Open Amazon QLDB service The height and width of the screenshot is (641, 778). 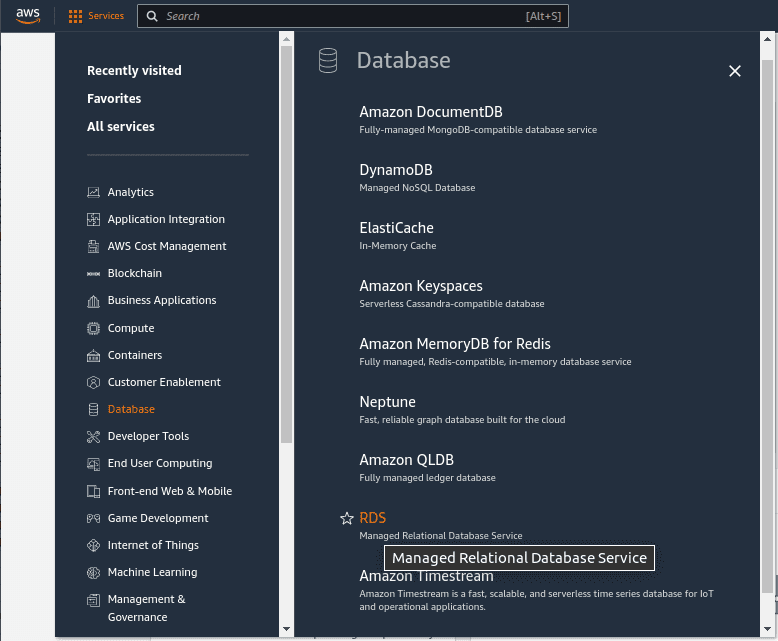[406, 460]
